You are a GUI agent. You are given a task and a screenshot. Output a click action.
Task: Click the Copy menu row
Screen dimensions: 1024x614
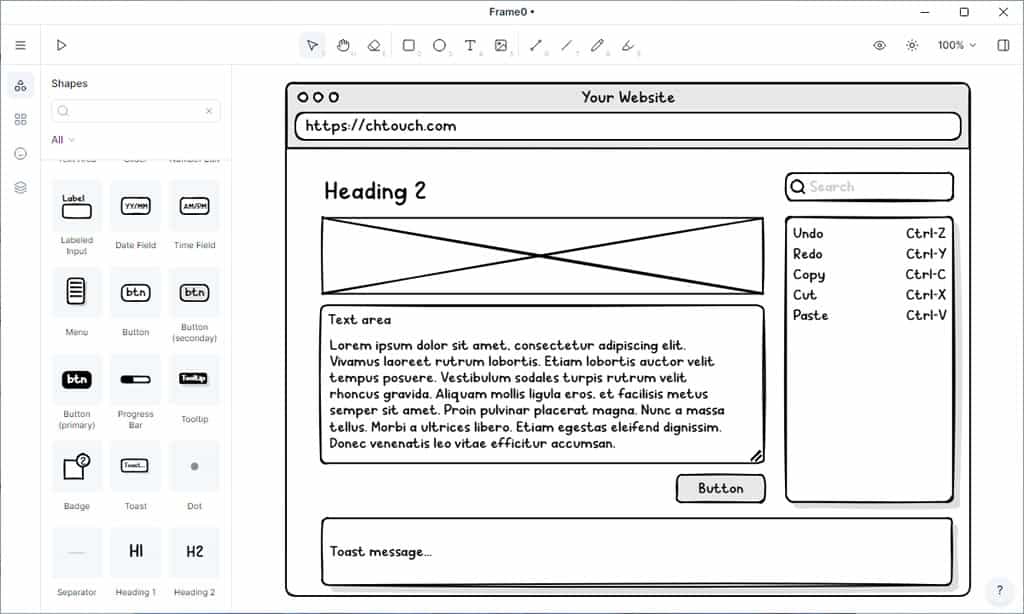pyautogui.click(x=869, y=274)
